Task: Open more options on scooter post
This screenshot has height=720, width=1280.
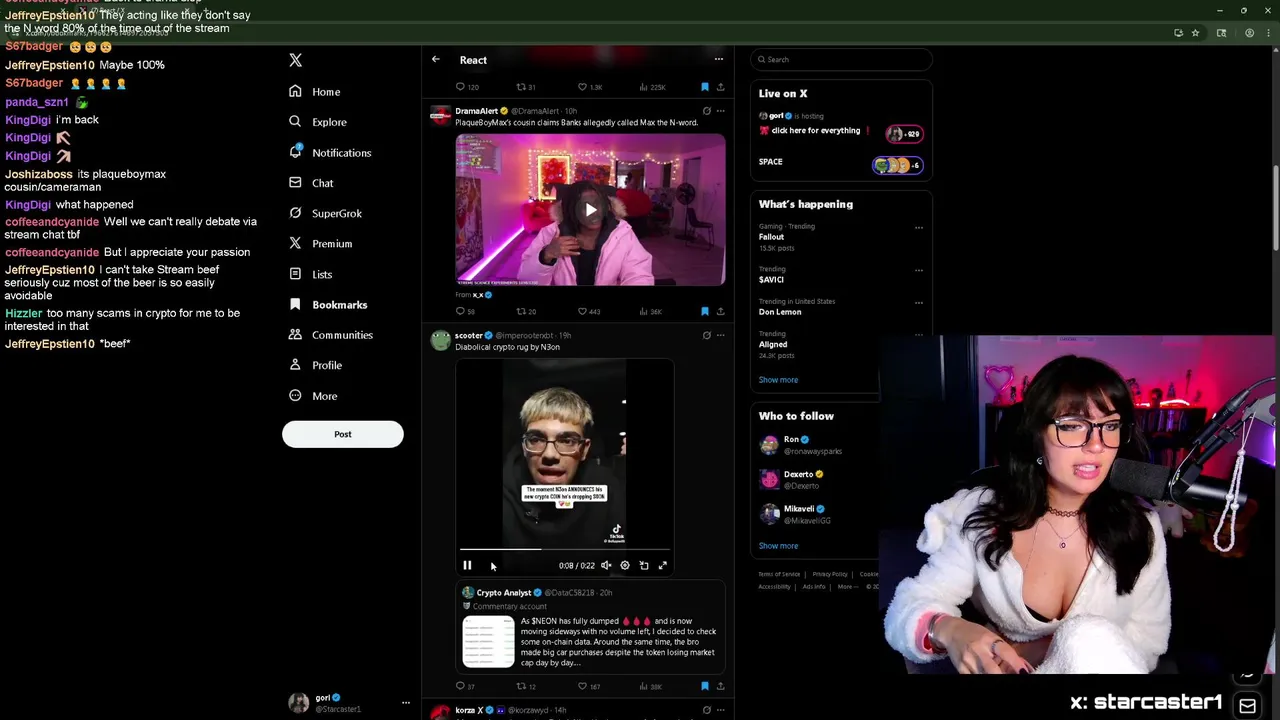Action: coord(720,335)
